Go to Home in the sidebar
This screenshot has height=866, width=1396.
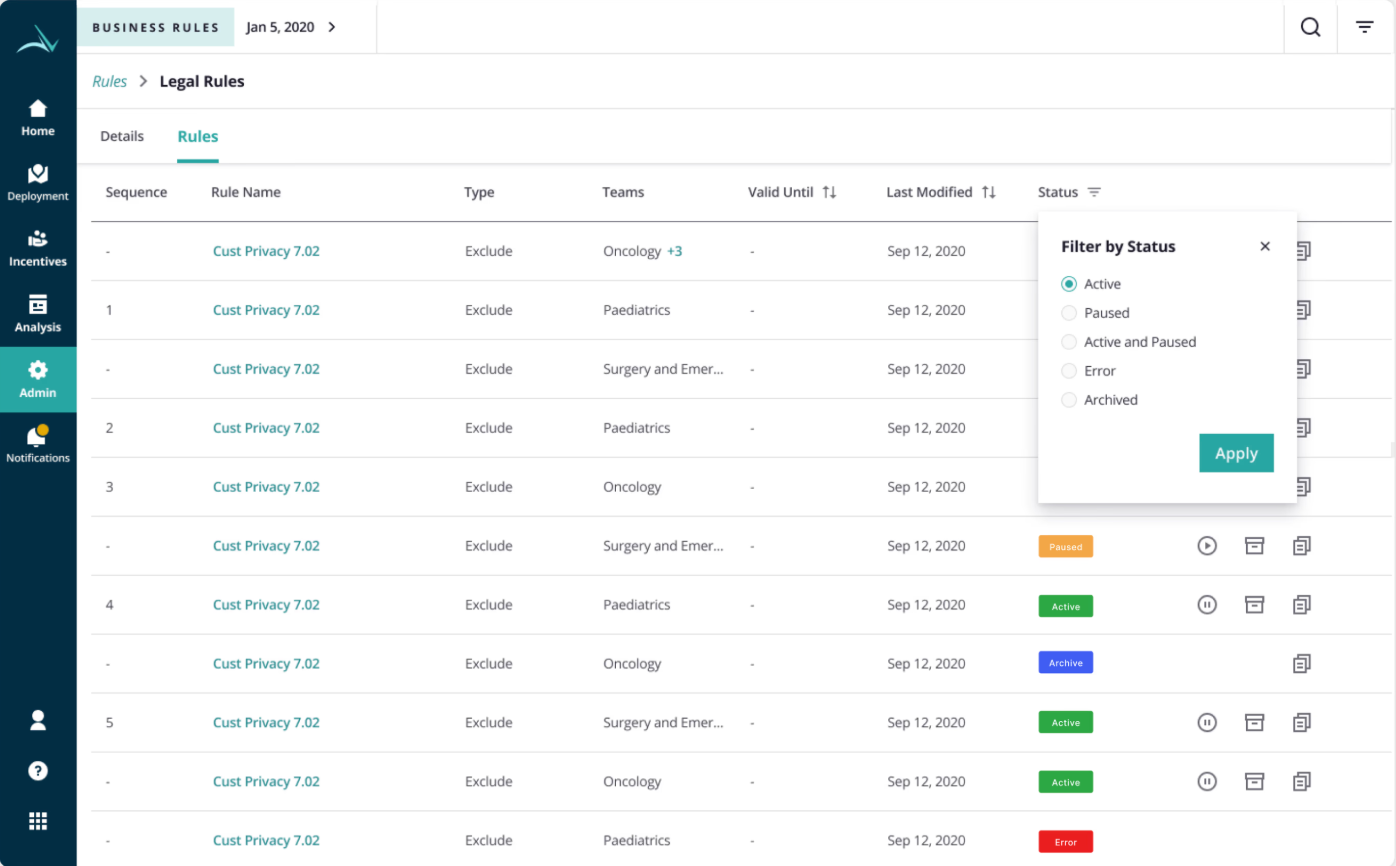tap(38, 118)
